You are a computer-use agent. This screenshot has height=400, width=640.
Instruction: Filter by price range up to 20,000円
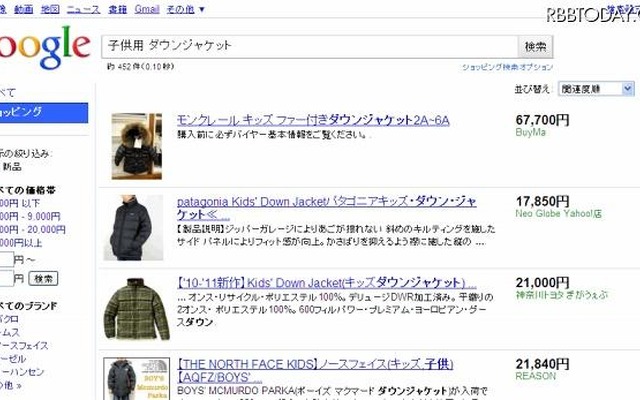(x=33, y=229)
